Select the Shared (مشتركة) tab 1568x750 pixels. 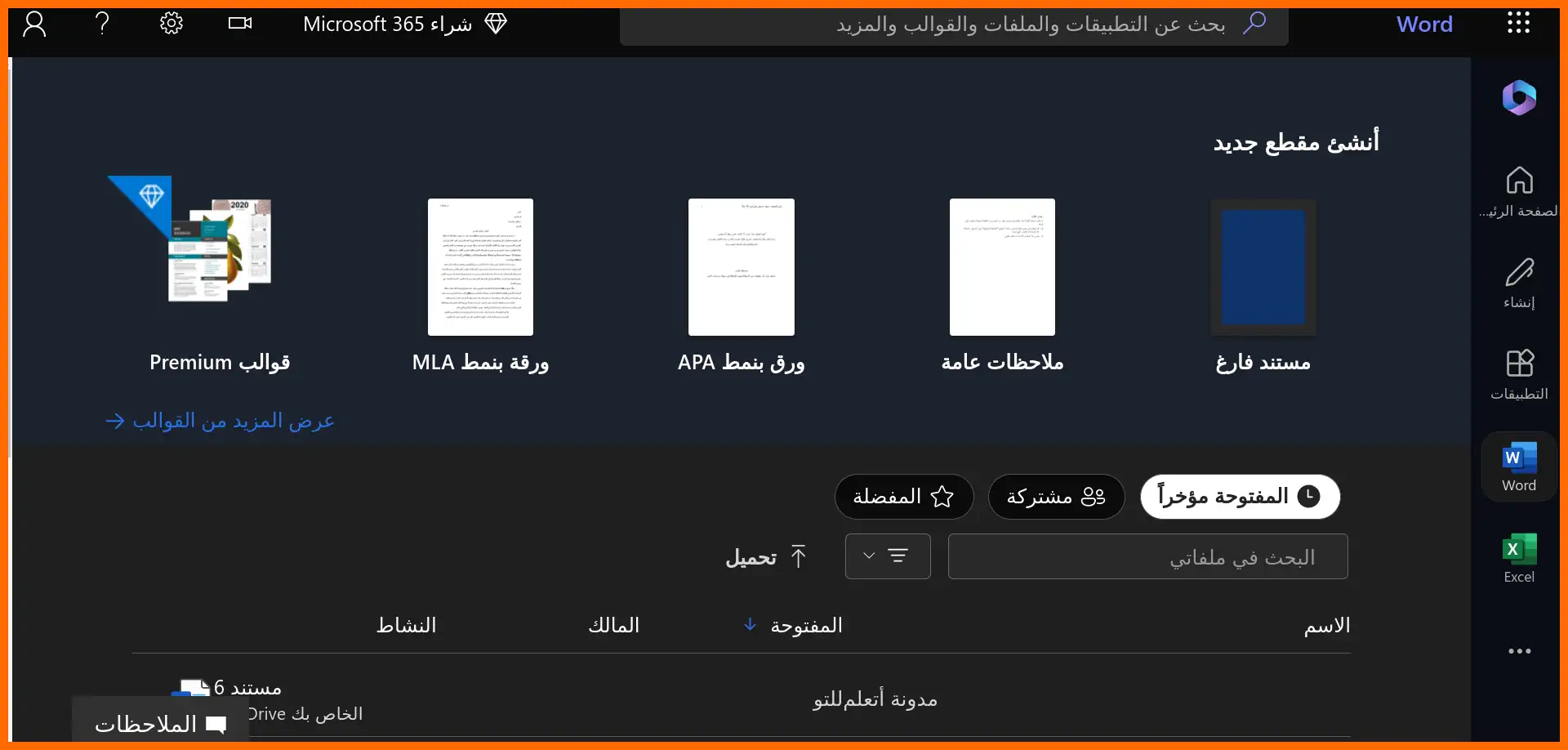[x=1056, y=497]
